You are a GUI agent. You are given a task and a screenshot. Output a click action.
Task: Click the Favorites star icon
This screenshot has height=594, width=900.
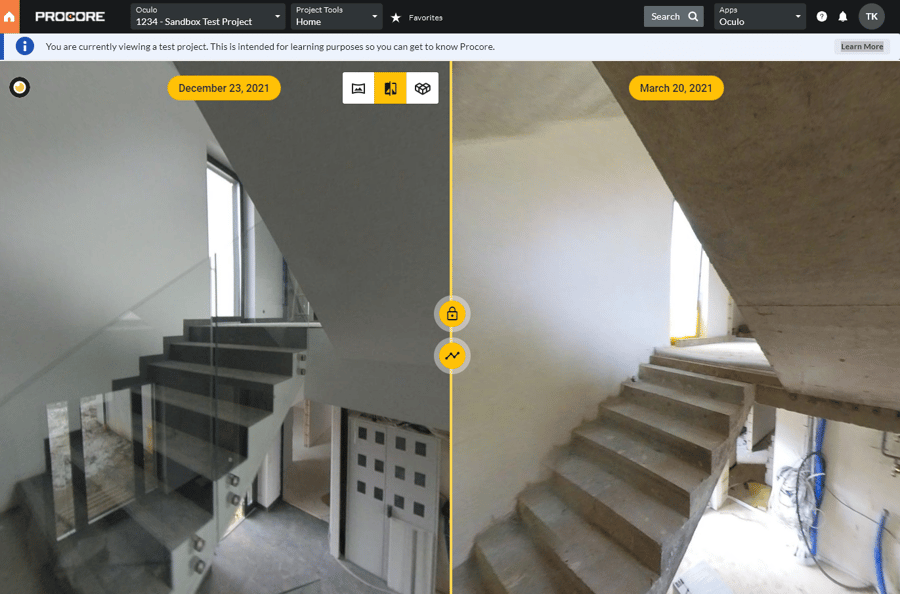point(396,17)
